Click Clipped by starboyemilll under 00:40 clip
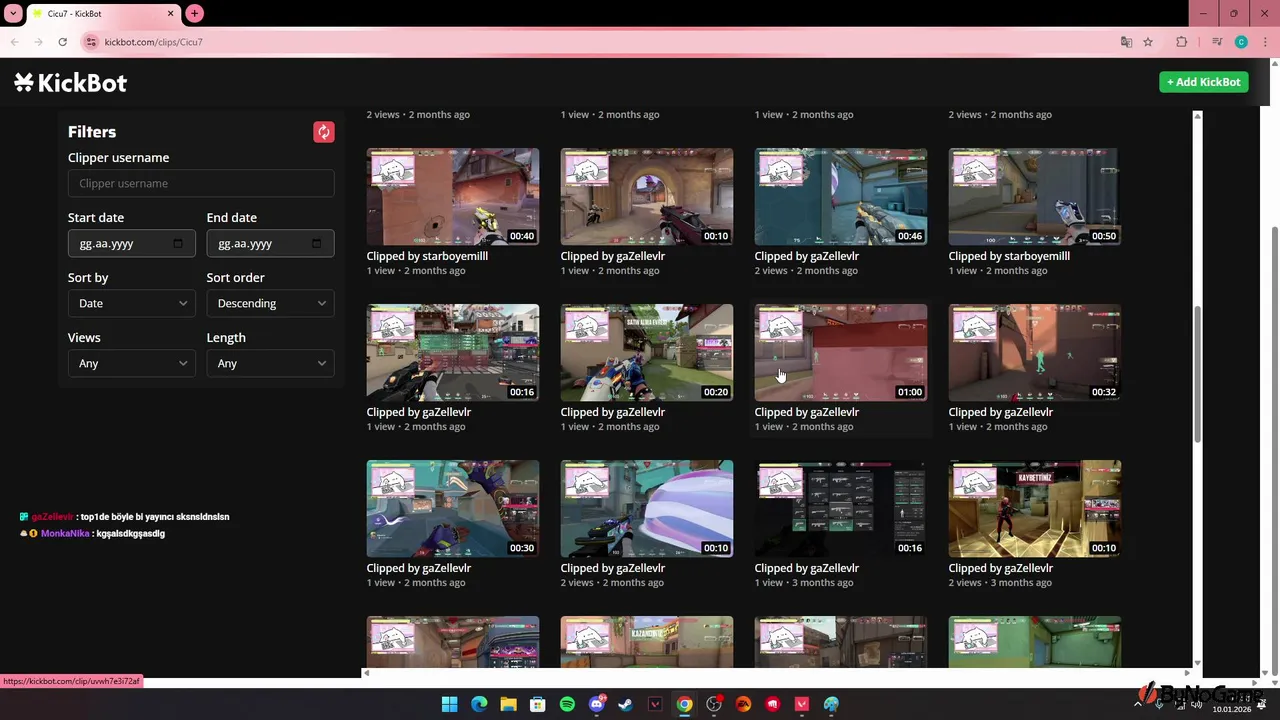Viewport: 1280px width, 720px height. pos(427,256)
